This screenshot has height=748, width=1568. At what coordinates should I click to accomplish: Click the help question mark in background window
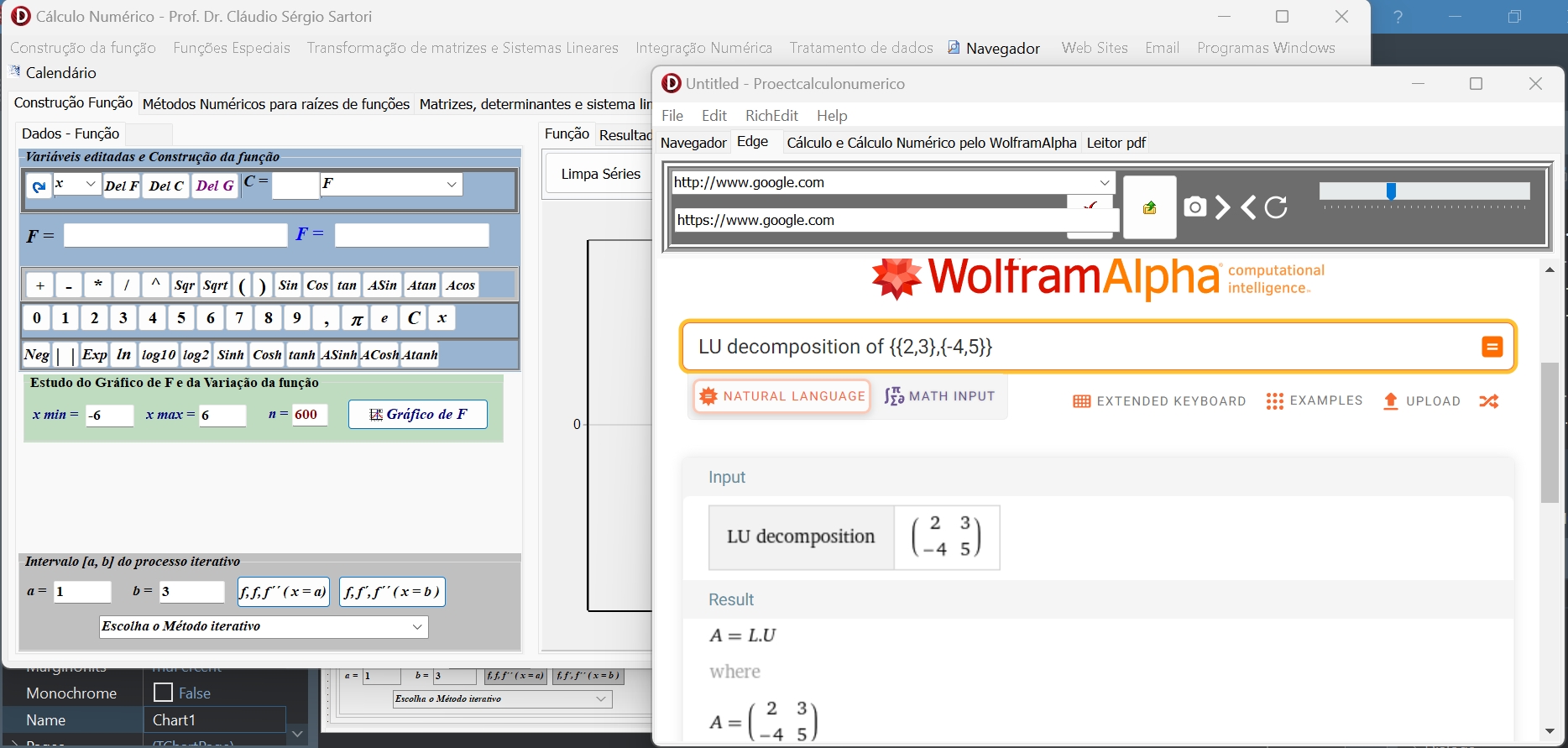click(x=1398, y=17)
